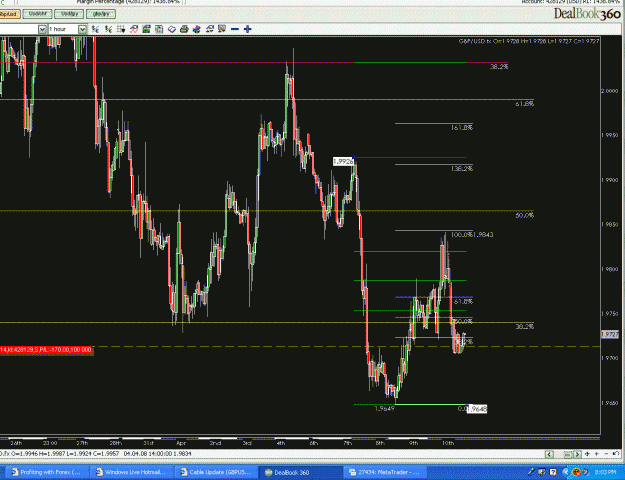The image size is (625, 480).
Task: Switch to the orange Gbpusd chart tab
Action: [9, 14]
